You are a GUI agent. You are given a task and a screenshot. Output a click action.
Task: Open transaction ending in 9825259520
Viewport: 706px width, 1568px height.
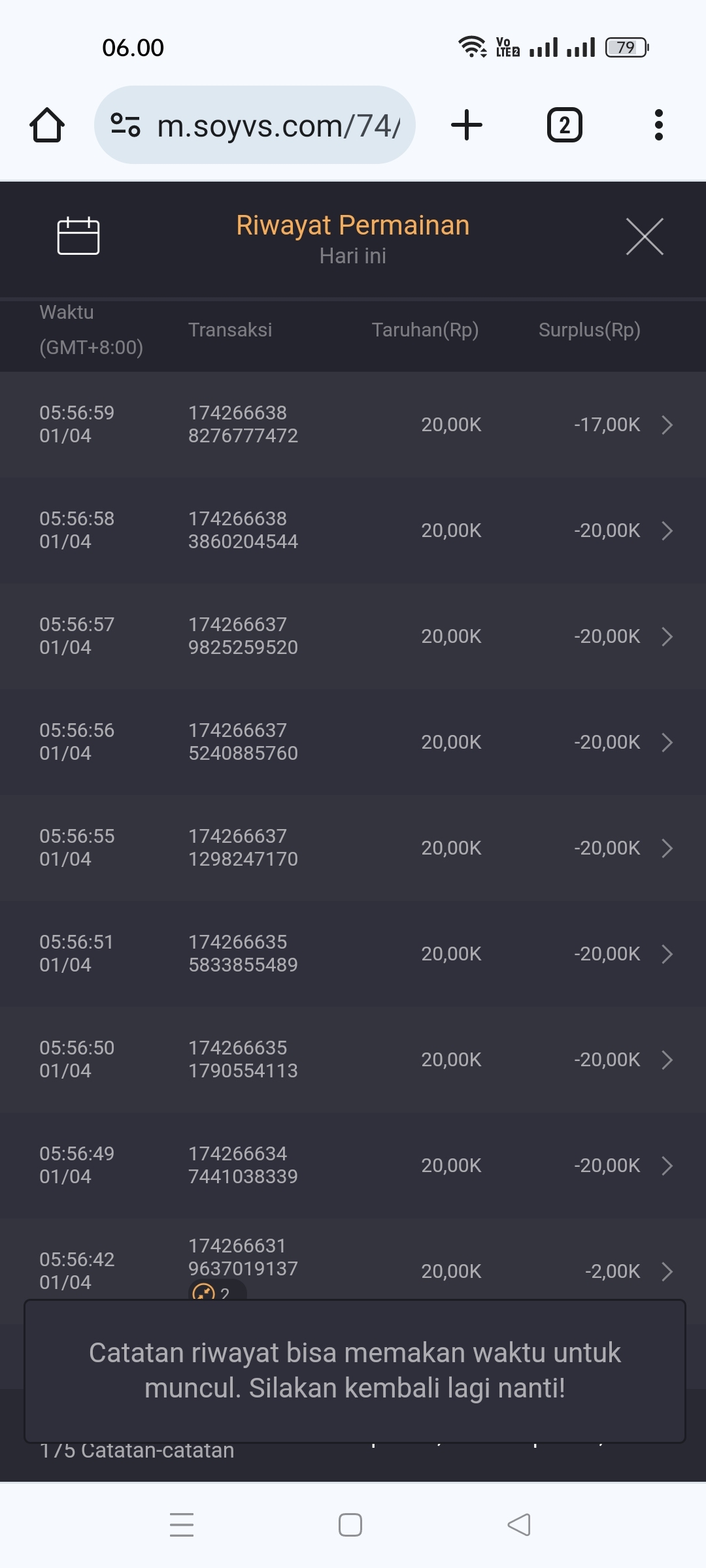tap(243, 636)
